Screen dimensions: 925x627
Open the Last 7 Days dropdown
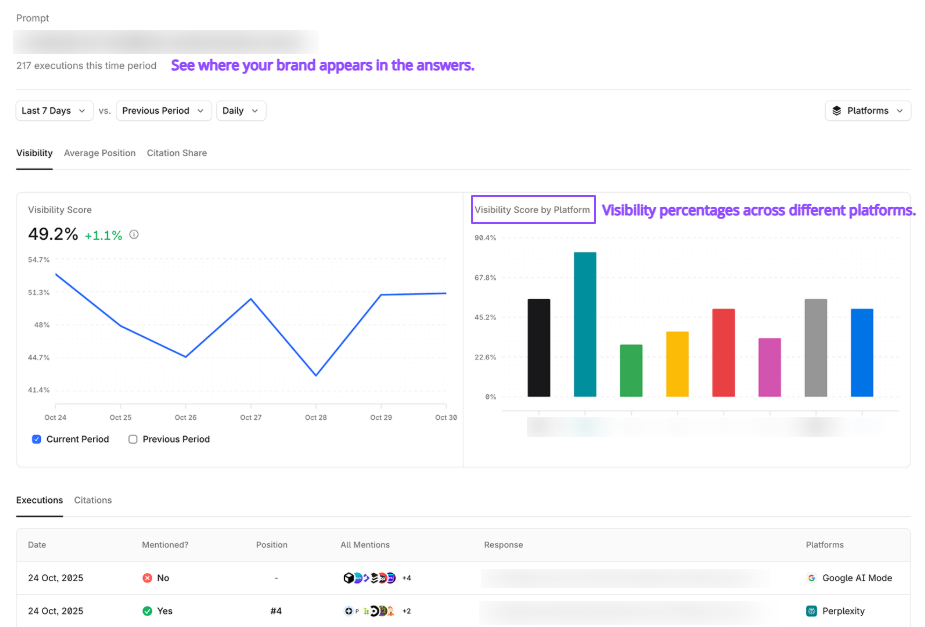(54, 111)
